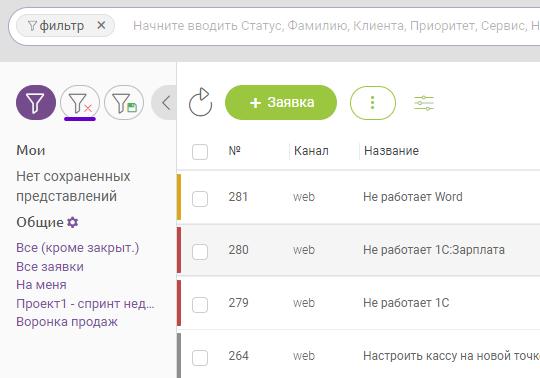Open table column settings sliders icon
This screenshot has height=378, width=540.
click(x=424, y=103)
